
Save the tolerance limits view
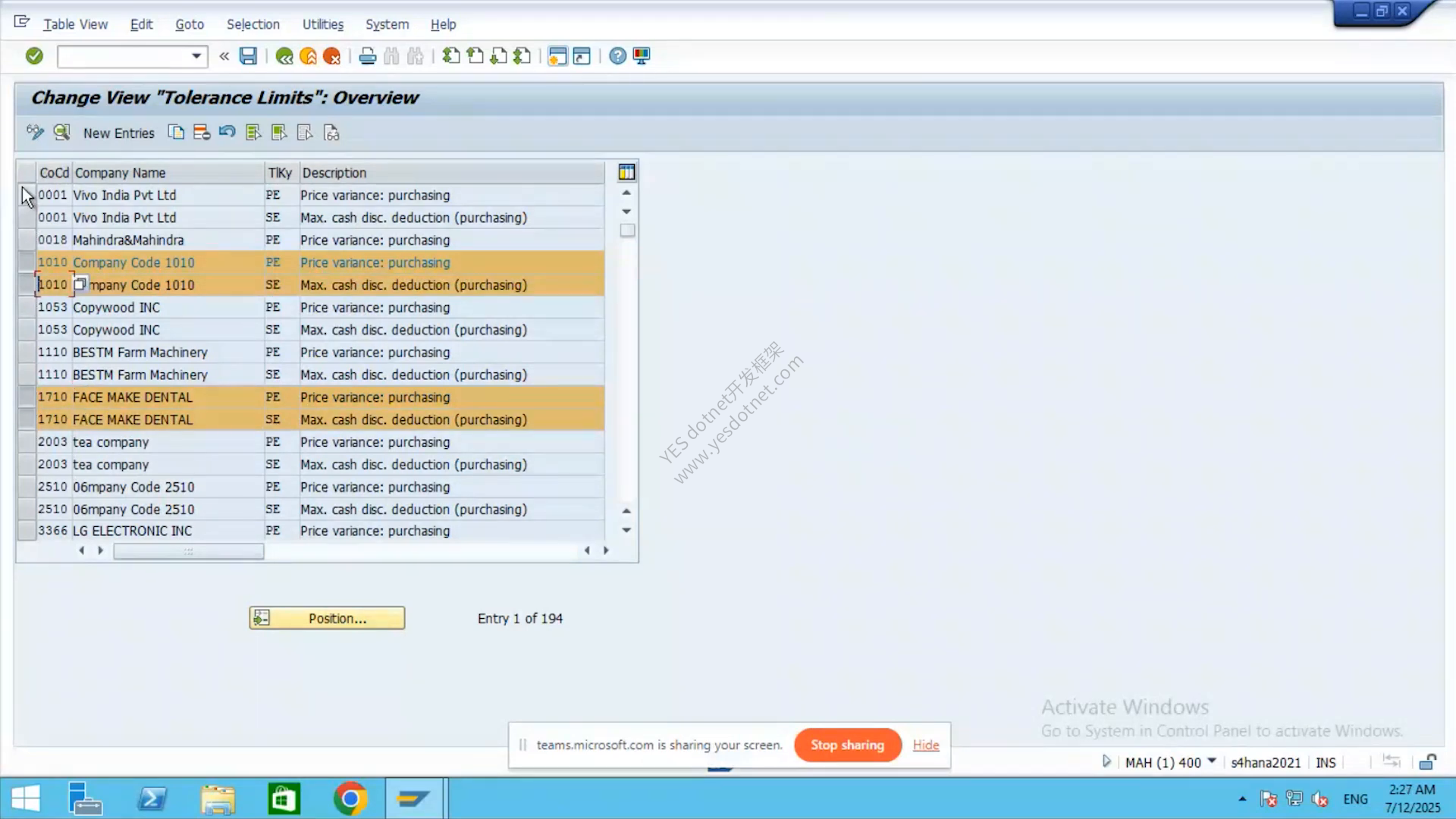pyautogui.click(x=248, y=56)
